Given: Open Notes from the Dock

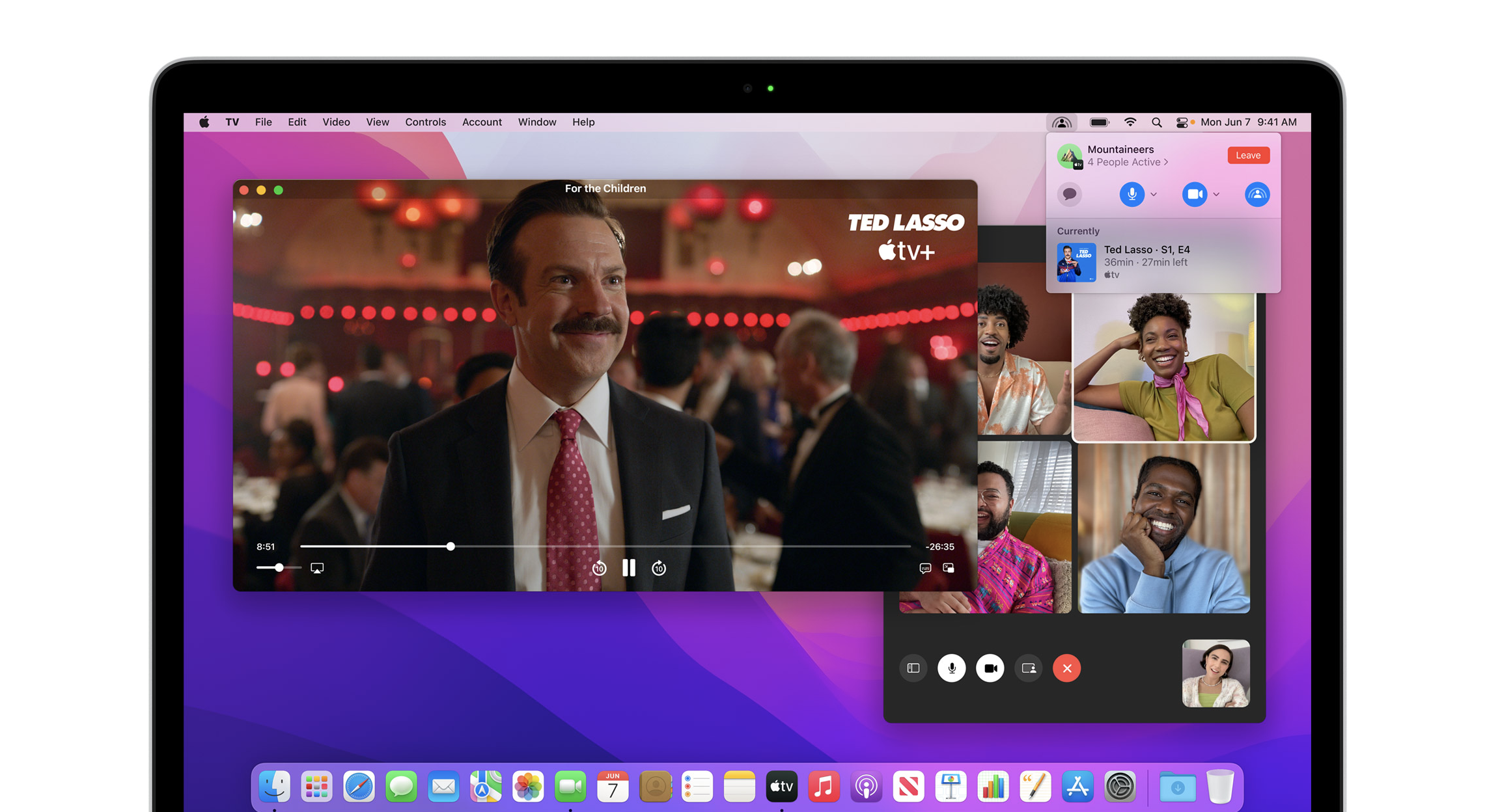Looking at the screenshot, I should [739, 787].
